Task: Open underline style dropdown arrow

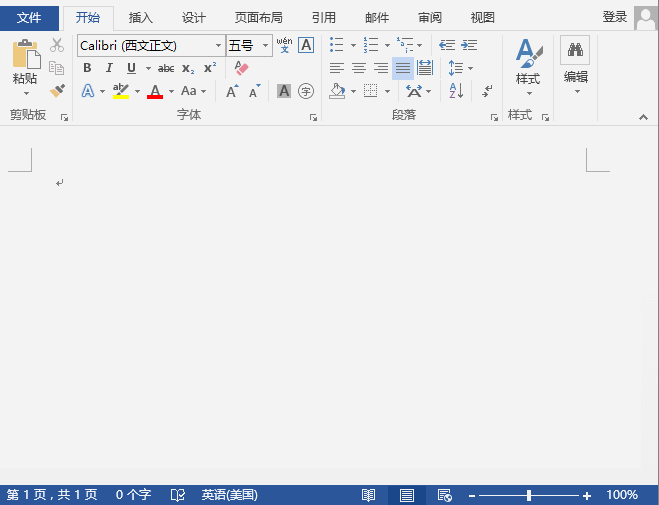Action: coord(148,68)
